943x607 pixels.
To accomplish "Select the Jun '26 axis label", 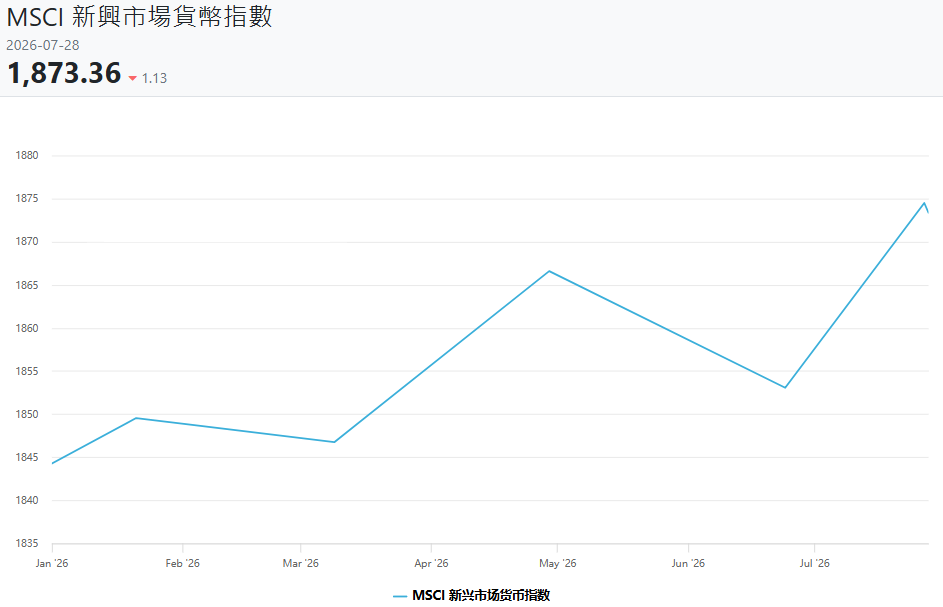I will click(688, 563).
